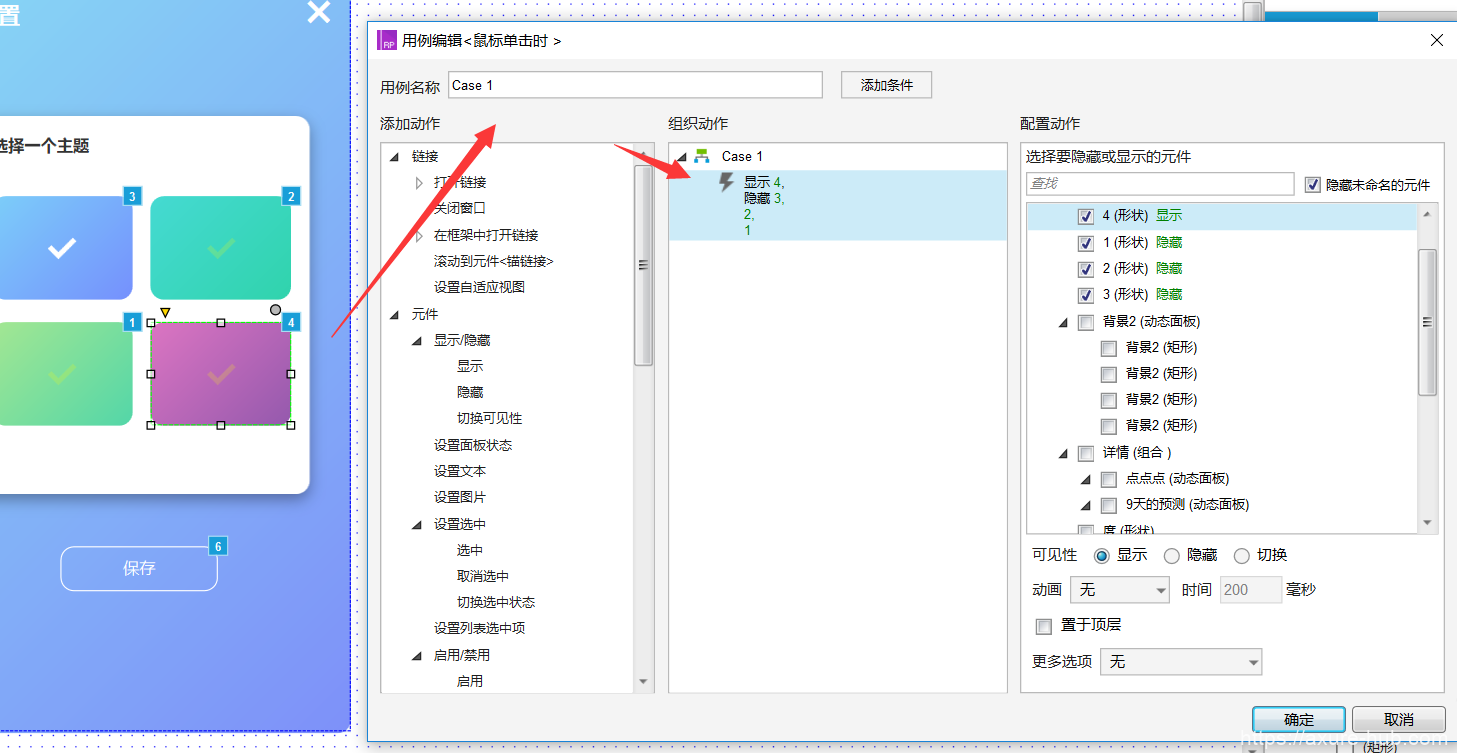Click the 时间 milliseconds field
1457x753 pixels.
[1251, 590]
